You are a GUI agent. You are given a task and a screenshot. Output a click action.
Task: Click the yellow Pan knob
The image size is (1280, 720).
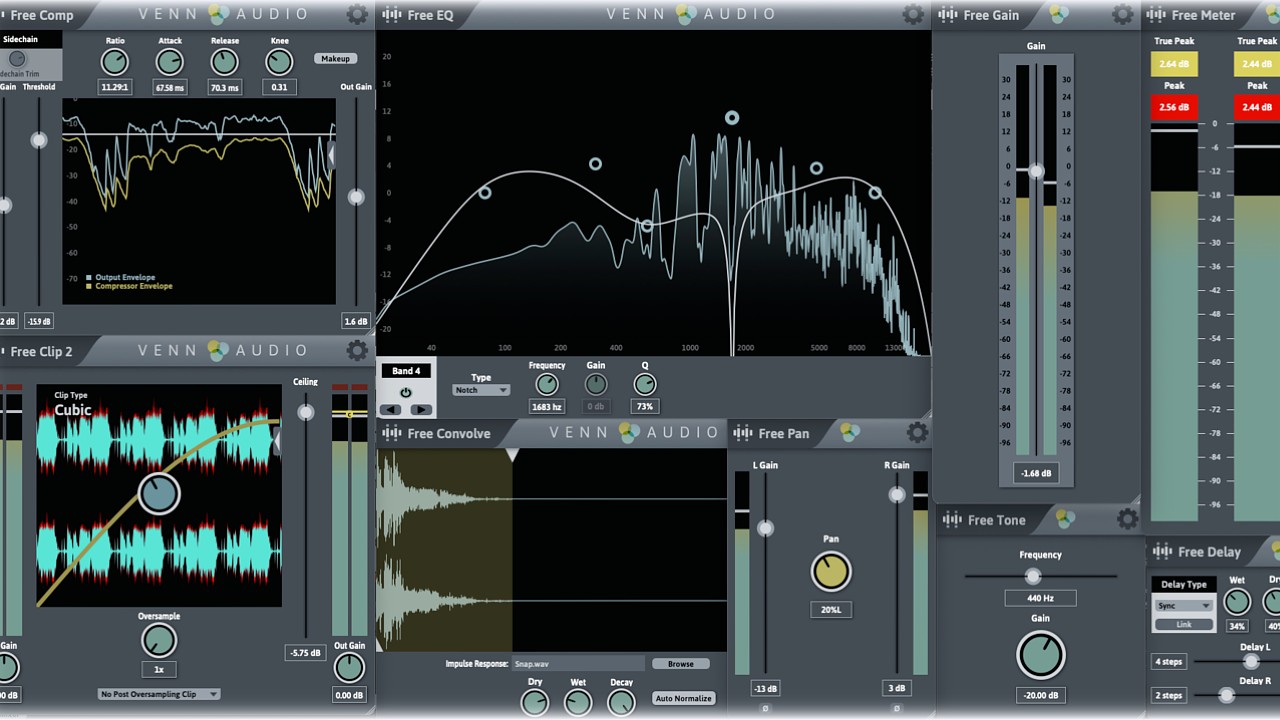831,572
